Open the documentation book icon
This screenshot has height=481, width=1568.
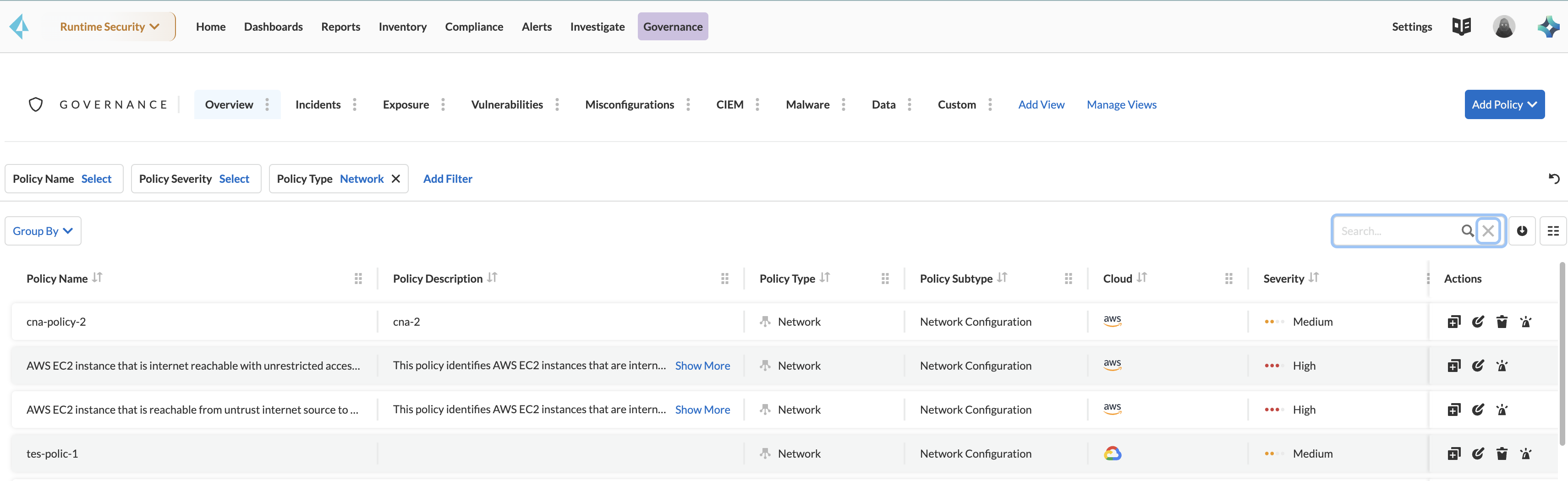coord(1461,27)
